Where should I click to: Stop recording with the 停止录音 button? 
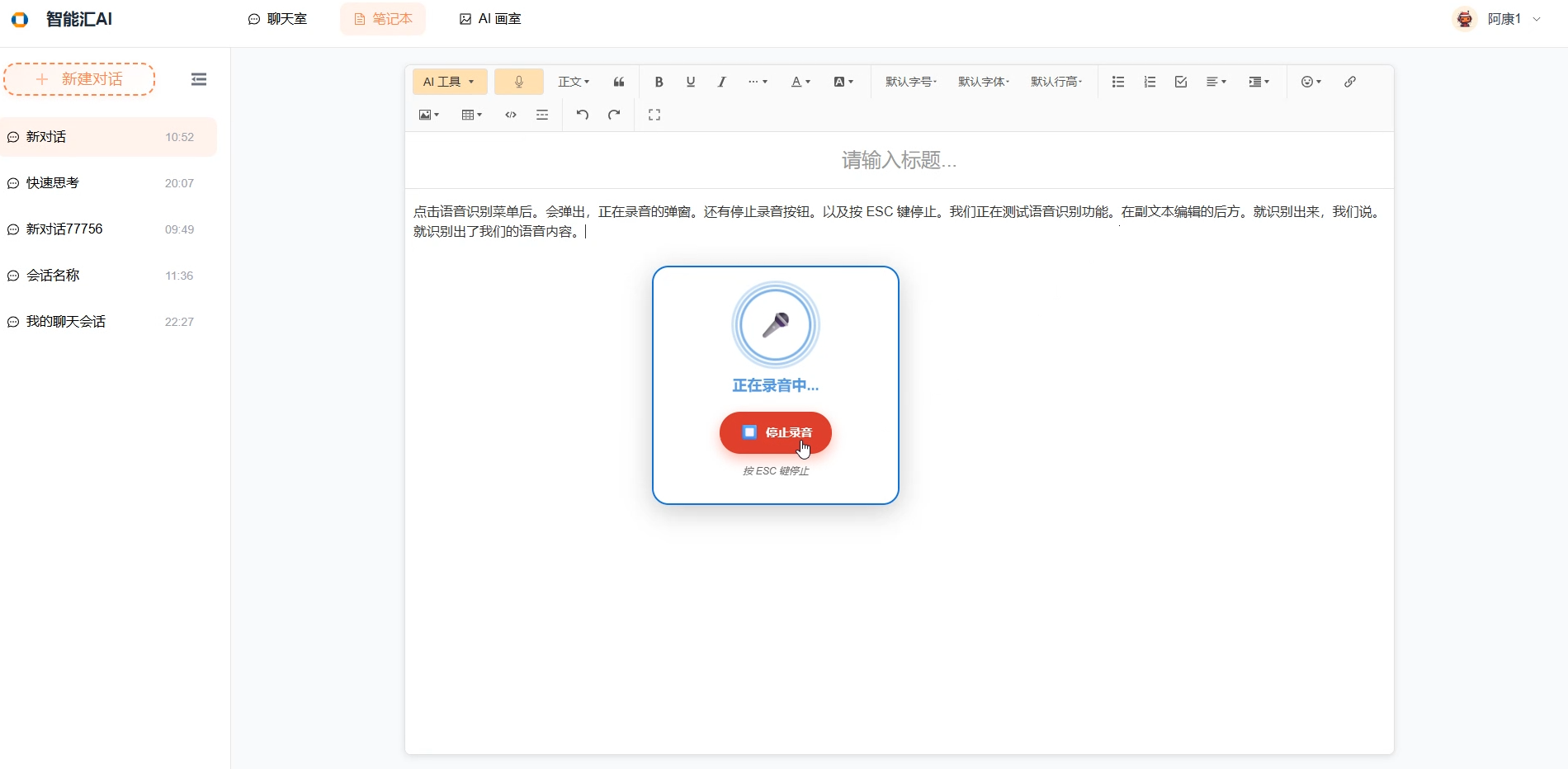click(774, 432)
